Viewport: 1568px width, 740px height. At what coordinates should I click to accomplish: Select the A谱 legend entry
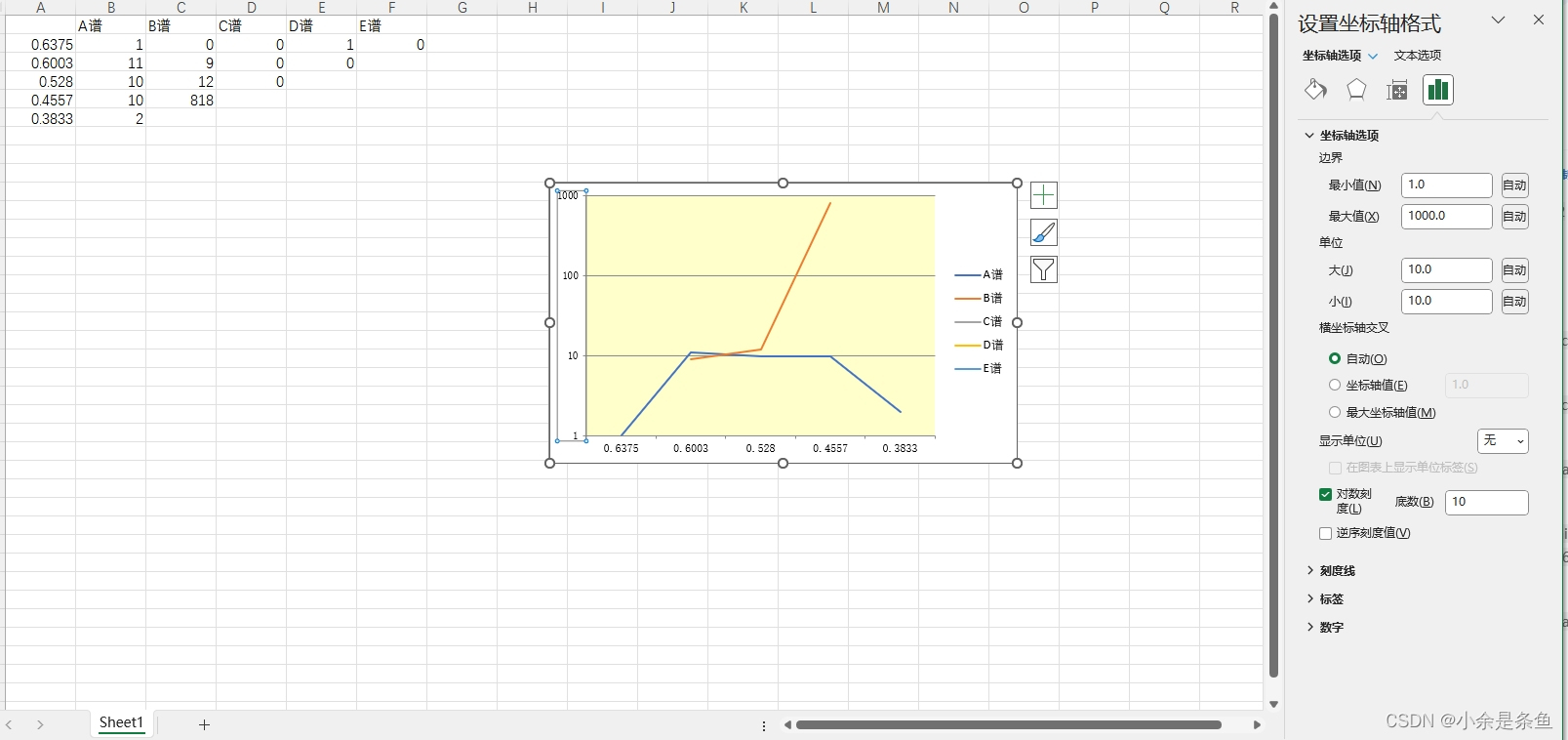[x=980, y=275]
